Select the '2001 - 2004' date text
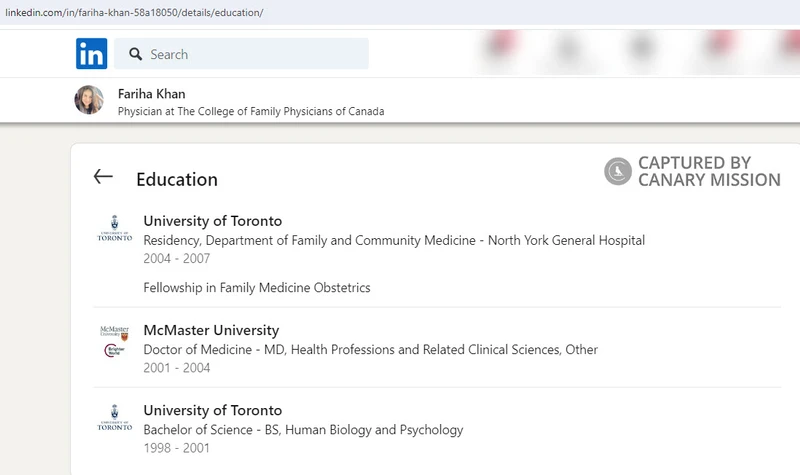 click(x=177, y=368)
